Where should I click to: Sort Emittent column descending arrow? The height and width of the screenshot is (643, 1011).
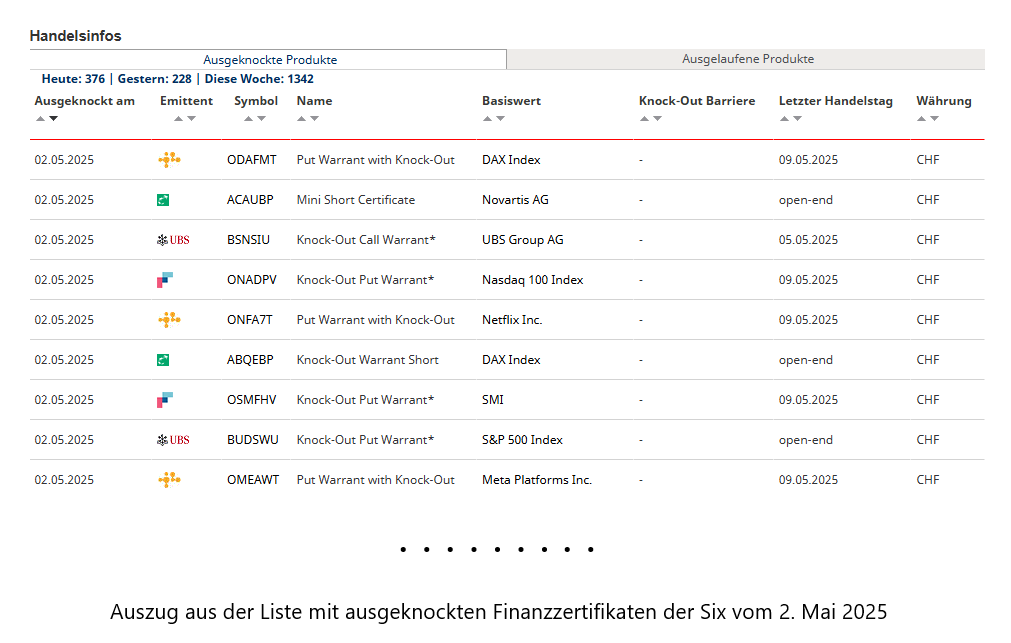[x=191, y=119]
